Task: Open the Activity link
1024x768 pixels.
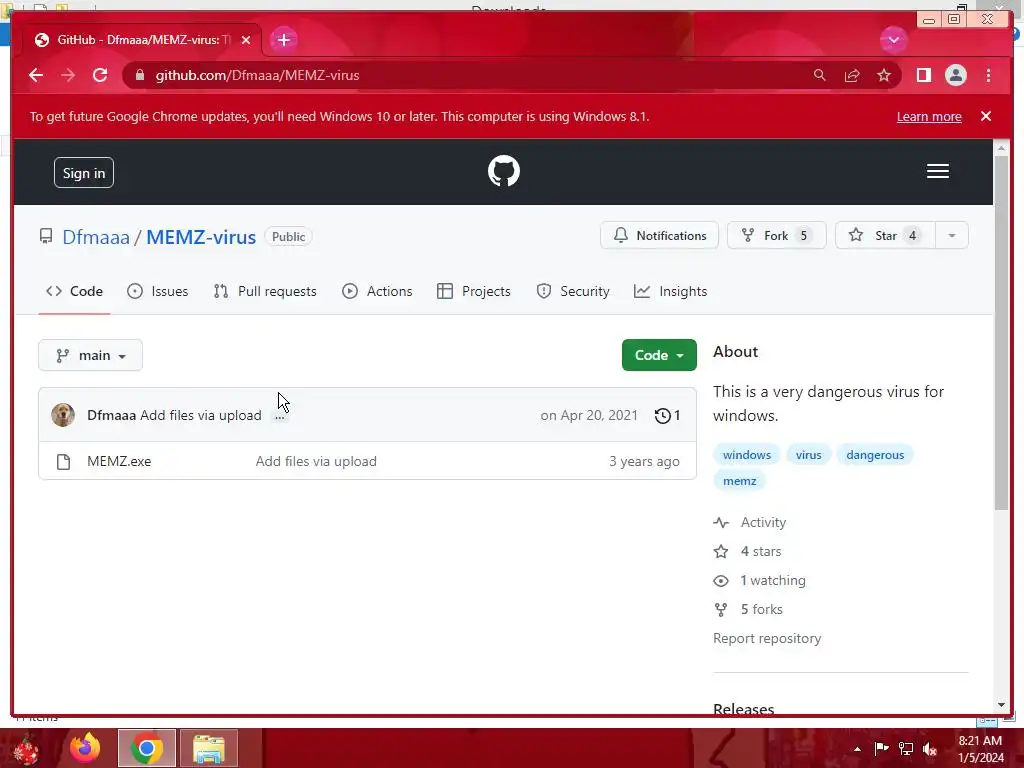Action: click(750, 522)
